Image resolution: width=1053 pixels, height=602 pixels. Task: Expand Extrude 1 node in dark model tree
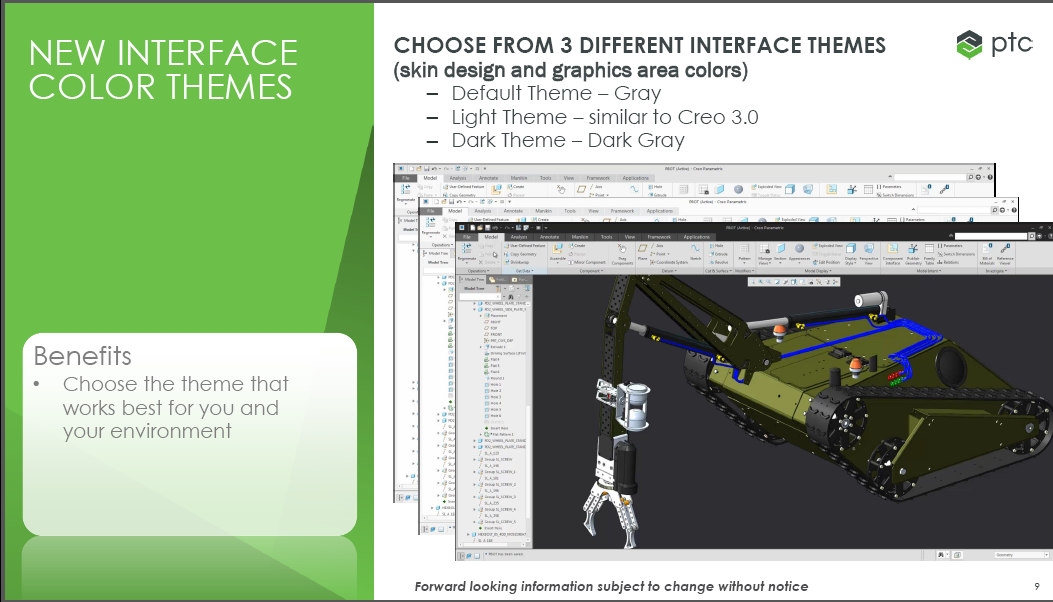tap(481, 347)
